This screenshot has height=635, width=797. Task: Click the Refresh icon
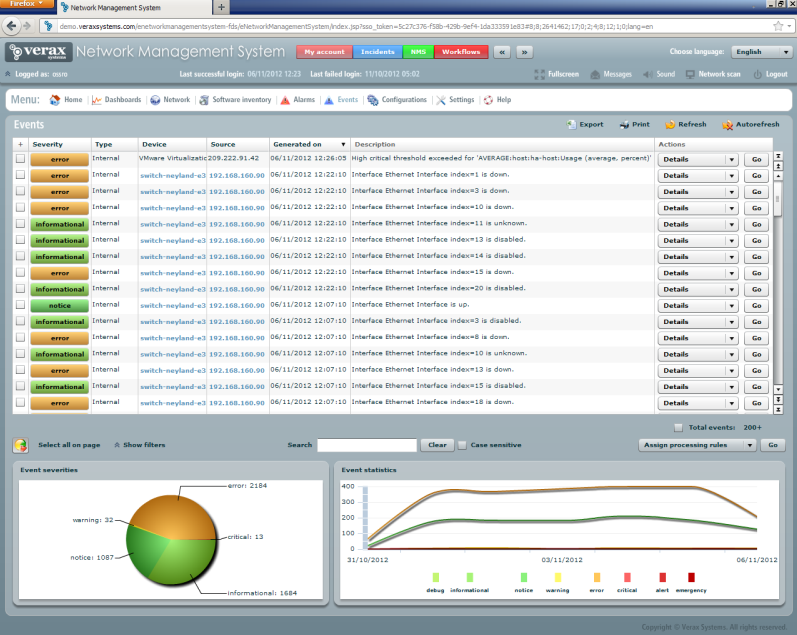point(670,125)
